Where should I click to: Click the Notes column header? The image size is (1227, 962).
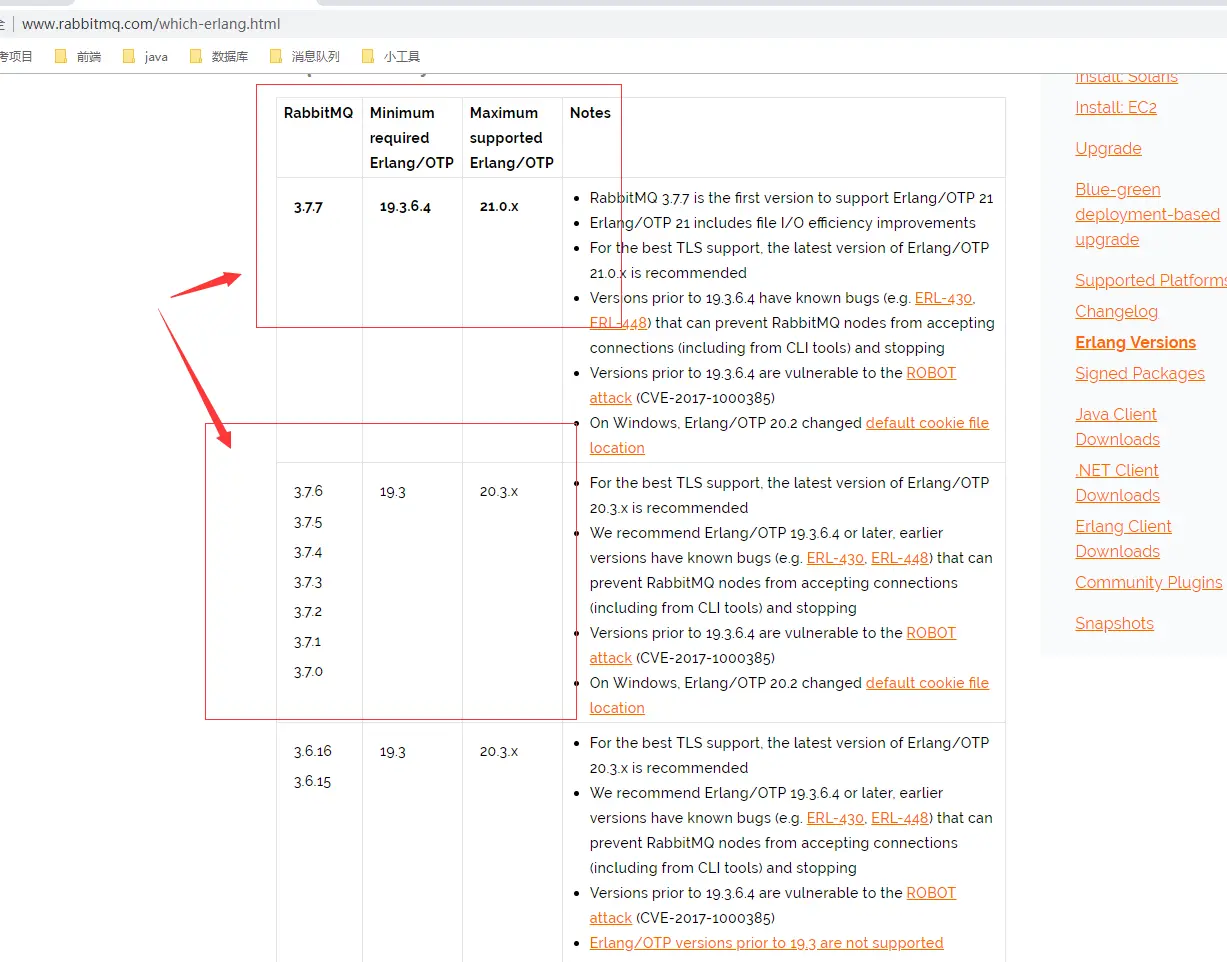click(x=590, y=113)
